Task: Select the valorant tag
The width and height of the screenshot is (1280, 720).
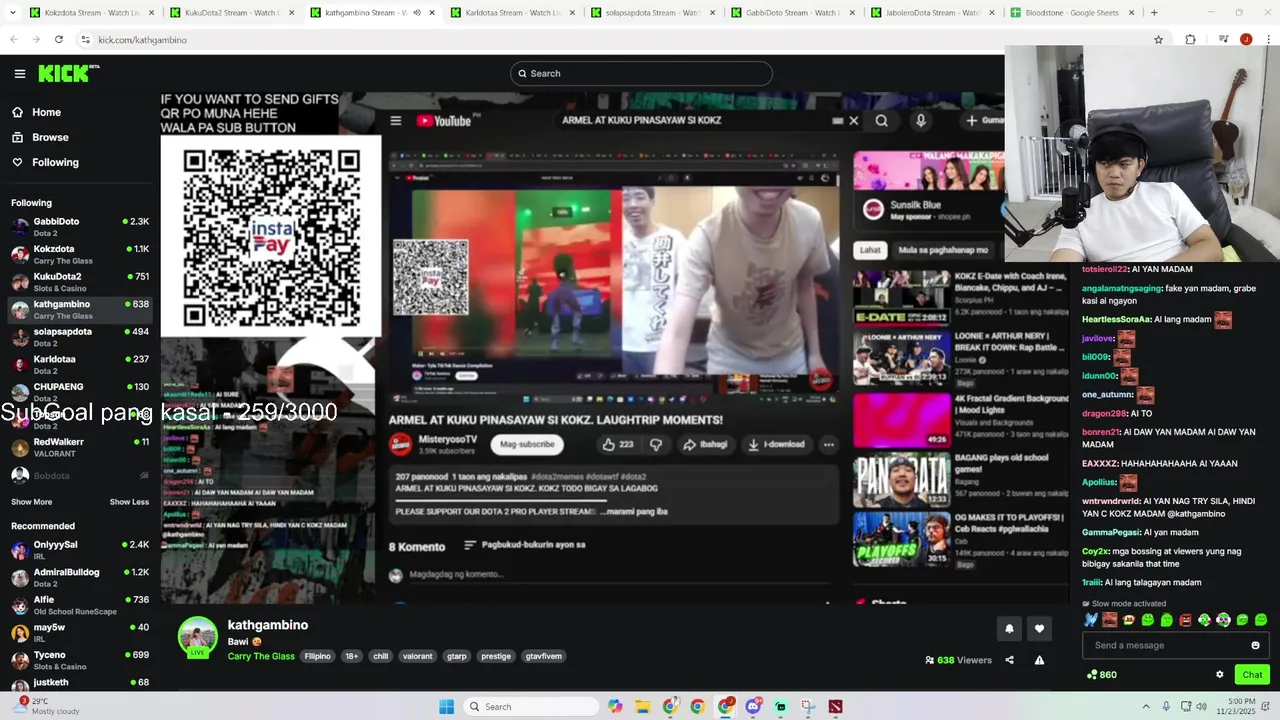Action: 417,656
